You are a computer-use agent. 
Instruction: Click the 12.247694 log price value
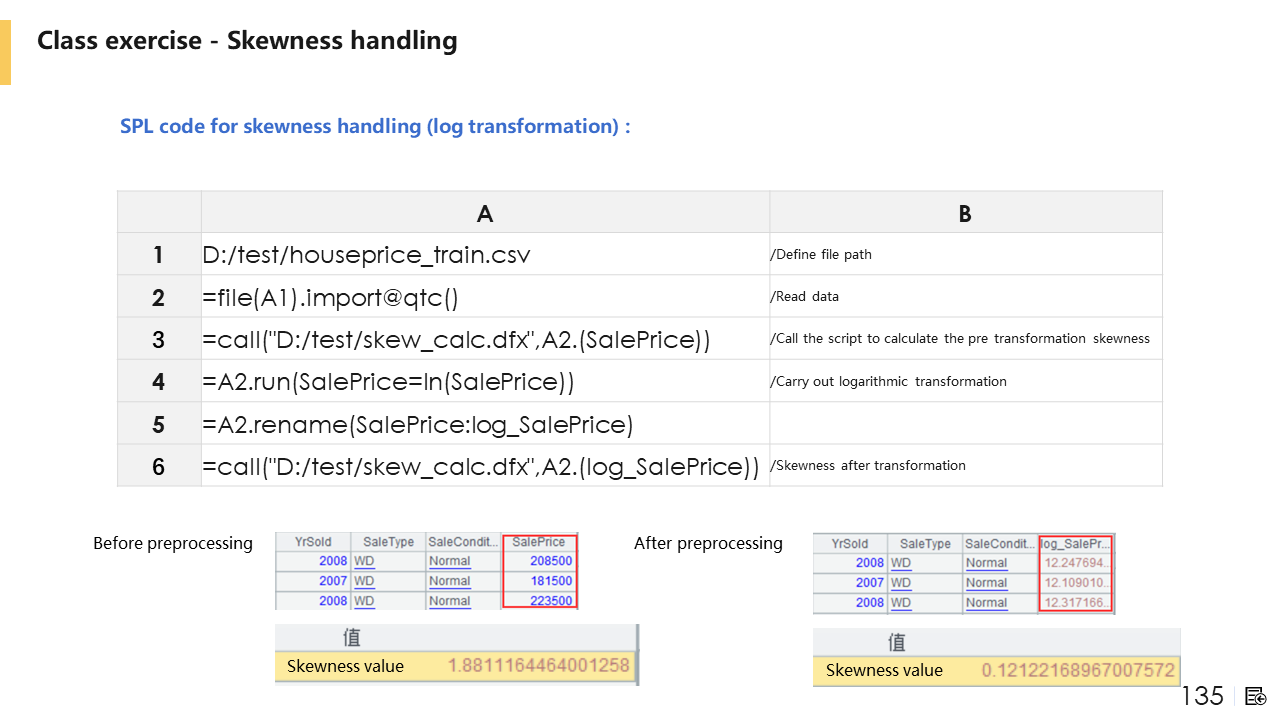(1076, 563)
